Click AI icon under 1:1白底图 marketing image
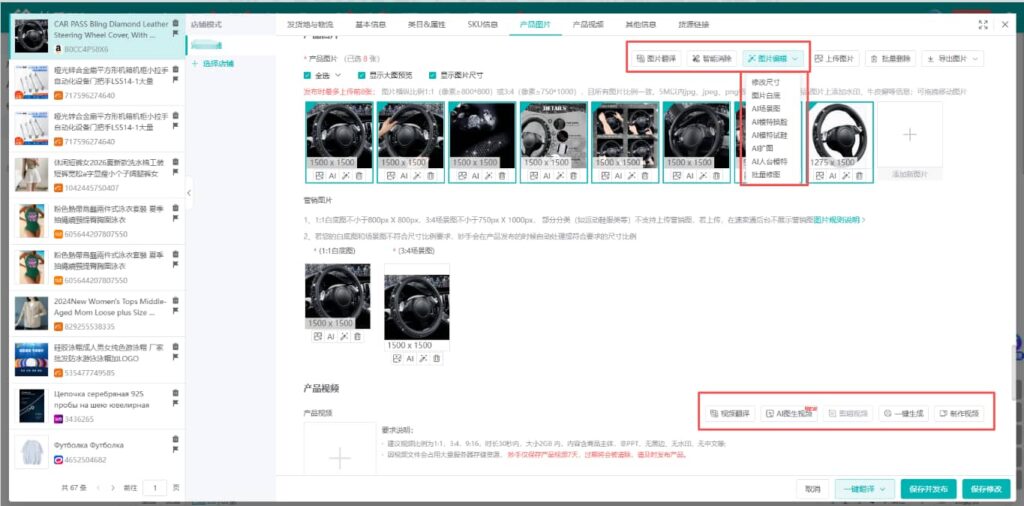 coord(330,336)
